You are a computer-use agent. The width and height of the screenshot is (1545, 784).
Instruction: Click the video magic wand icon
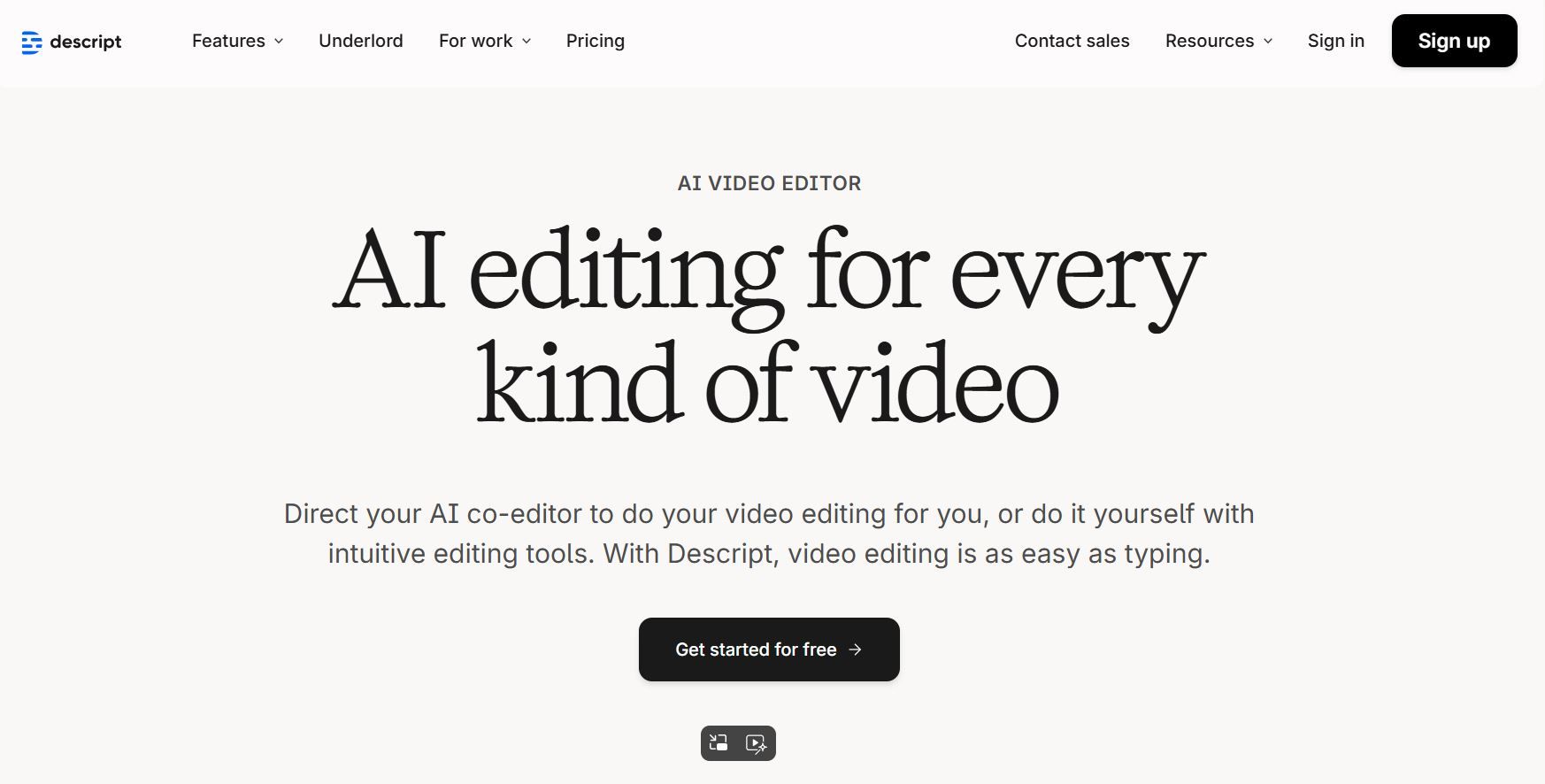757,743
